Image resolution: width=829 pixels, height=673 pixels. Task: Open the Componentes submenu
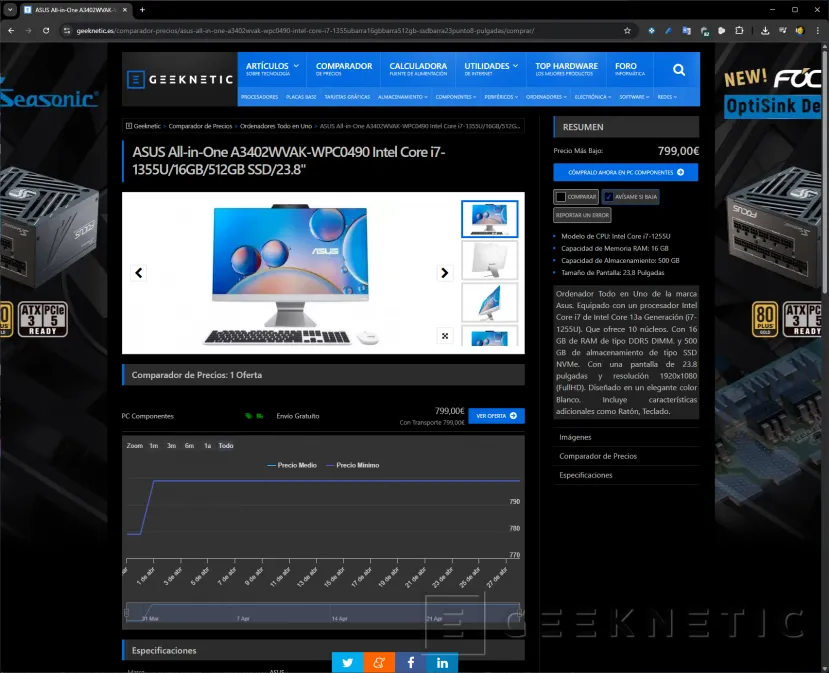tap(456, 97)
